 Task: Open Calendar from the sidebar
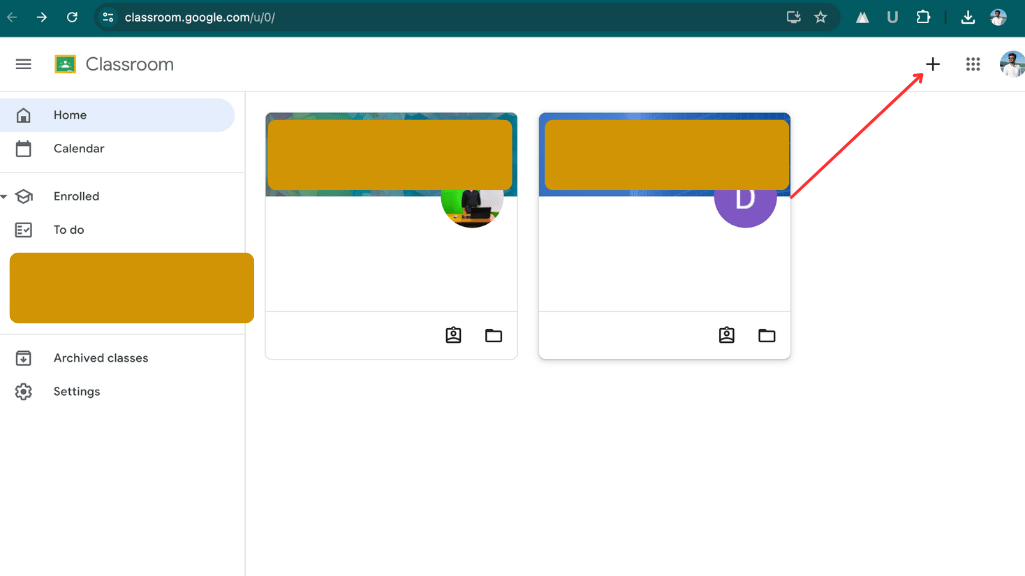point(77,148)
